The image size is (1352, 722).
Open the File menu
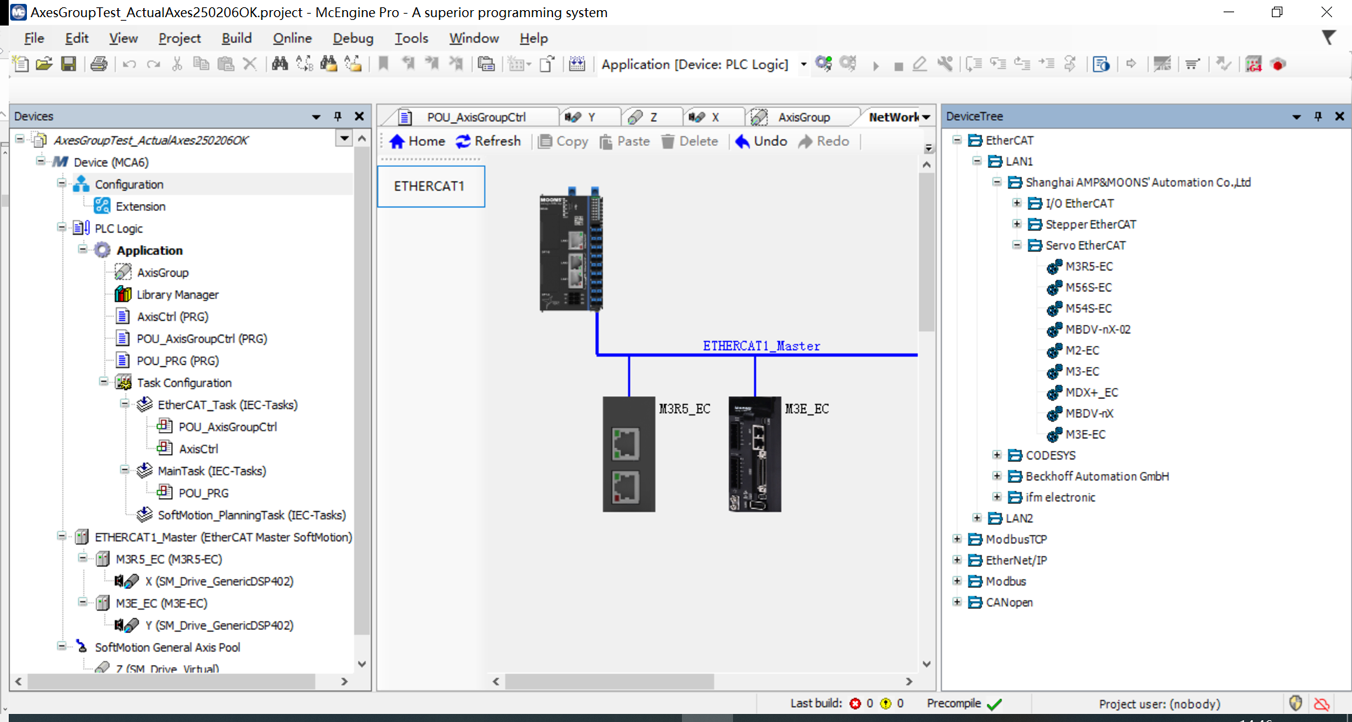(34, 38)
